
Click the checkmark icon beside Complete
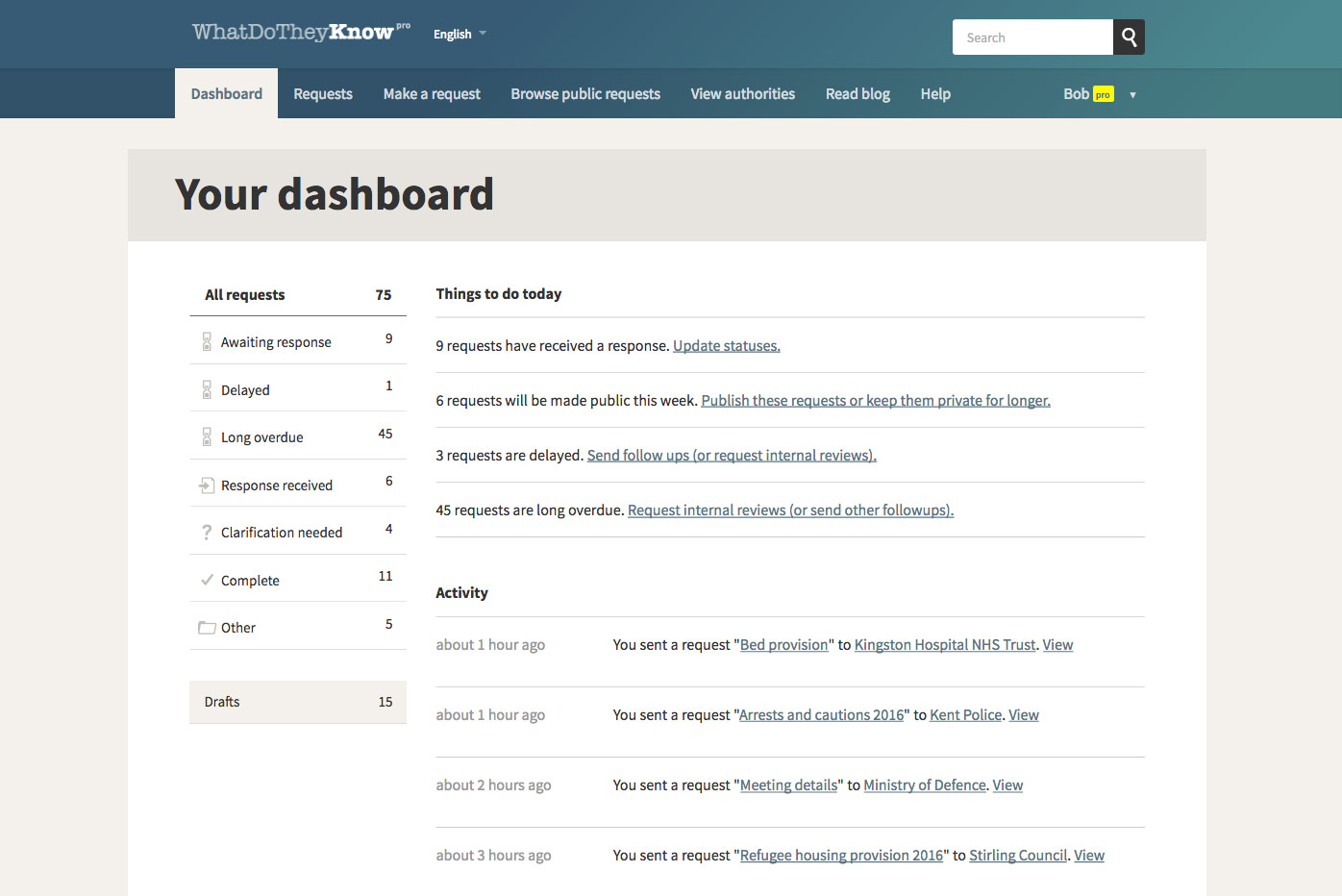pyautogui.click(x=207, y=580)
